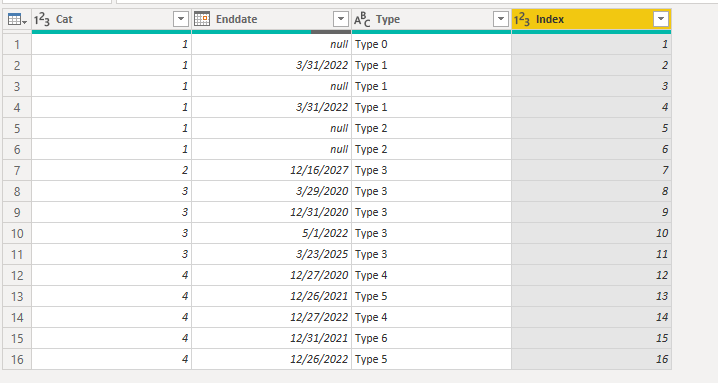Click the 'Type 2' cell in row 5
718x383 pixels.
point(431,128)
